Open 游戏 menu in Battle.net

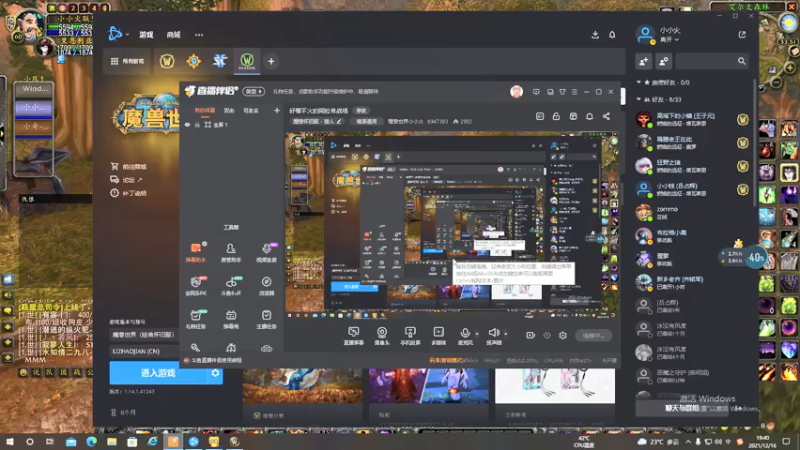click(146, 35)
